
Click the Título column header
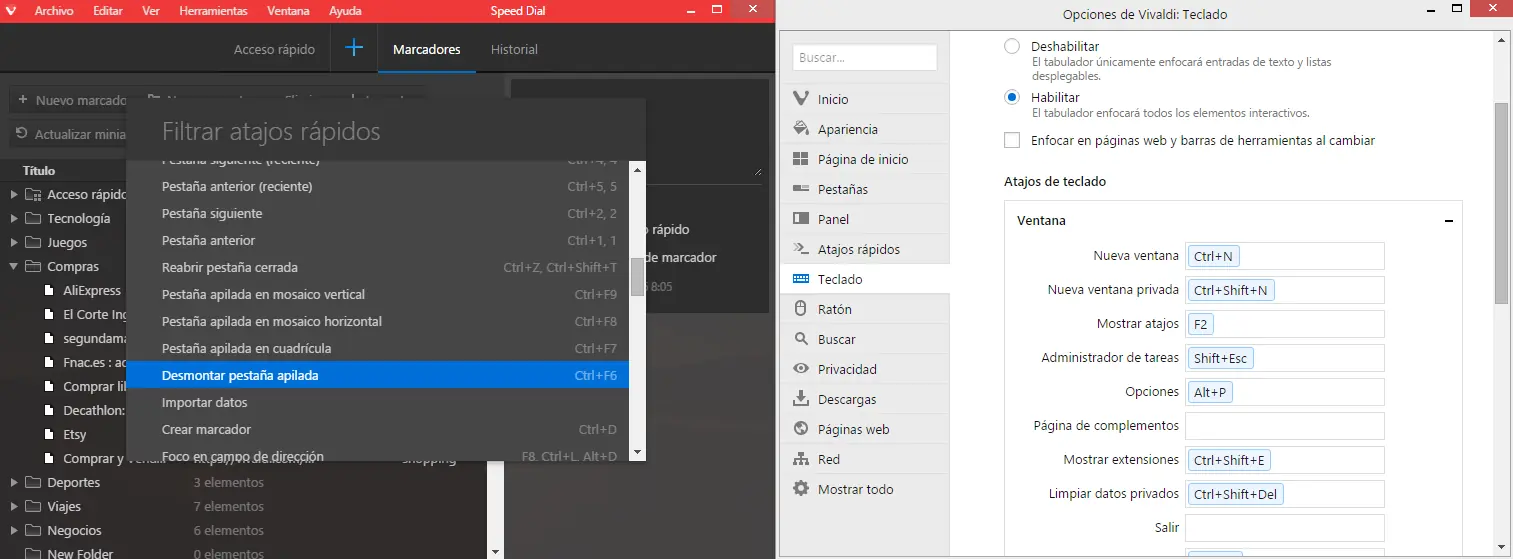point(39,170)
